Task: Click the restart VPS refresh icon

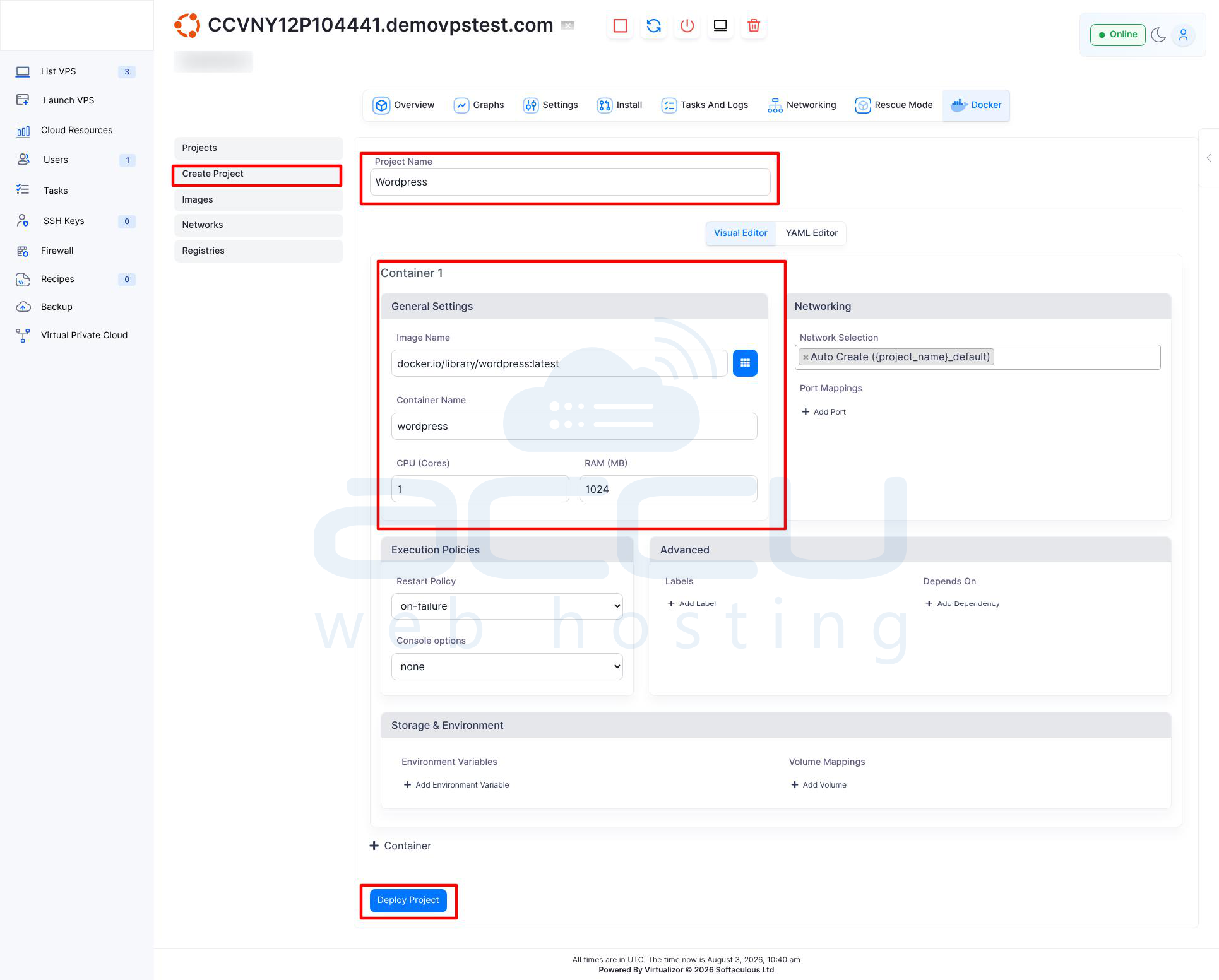Action: tap(653, 26)
